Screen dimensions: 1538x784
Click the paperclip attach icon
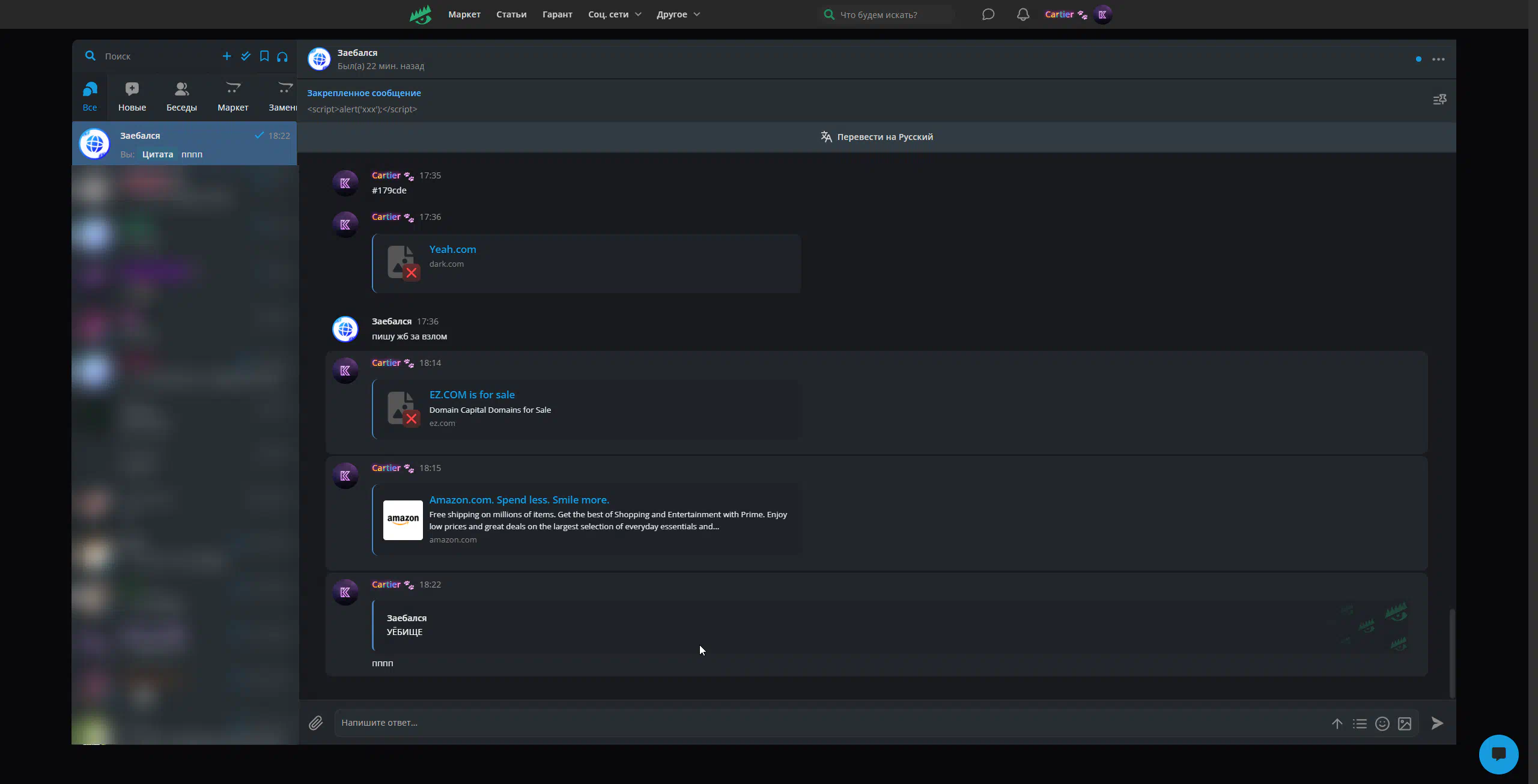316,723
